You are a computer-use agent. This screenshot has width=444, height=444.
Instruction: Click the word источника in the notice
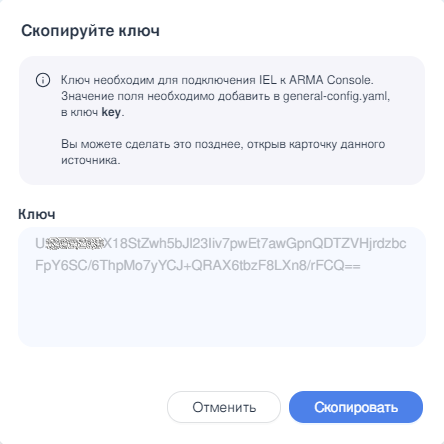[x=89, y=160]
